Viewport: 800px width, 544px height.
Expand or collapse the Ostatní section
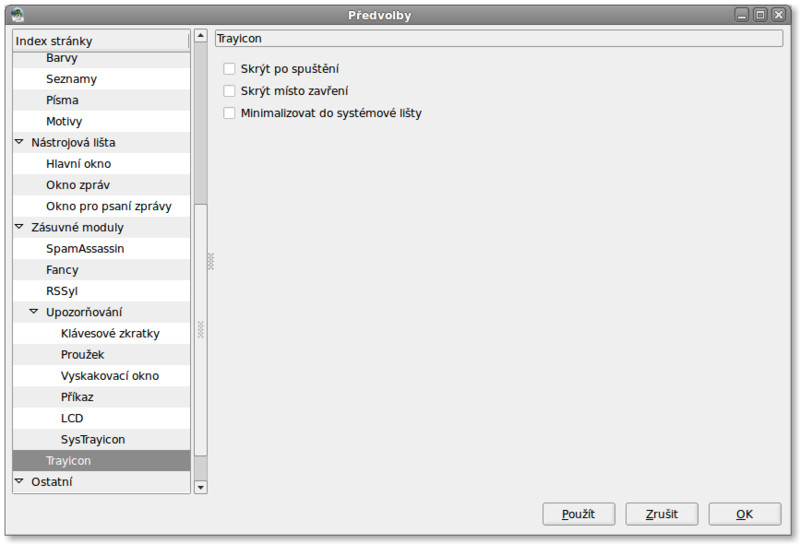click(20, 482)
